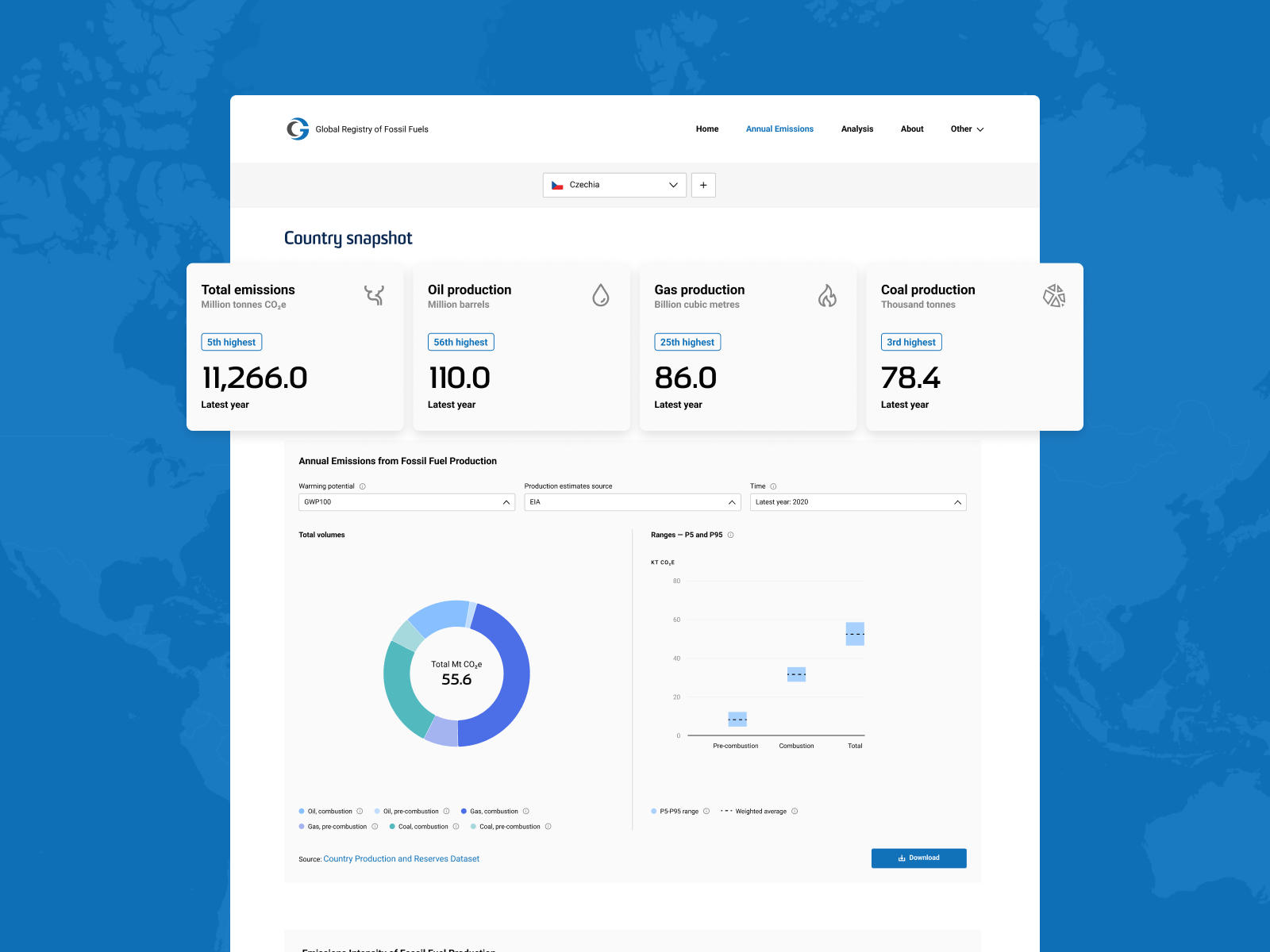Click the 5th highest badge
Image resolution: width=1270 pixels, height=952 pixels.
point(232,342)
